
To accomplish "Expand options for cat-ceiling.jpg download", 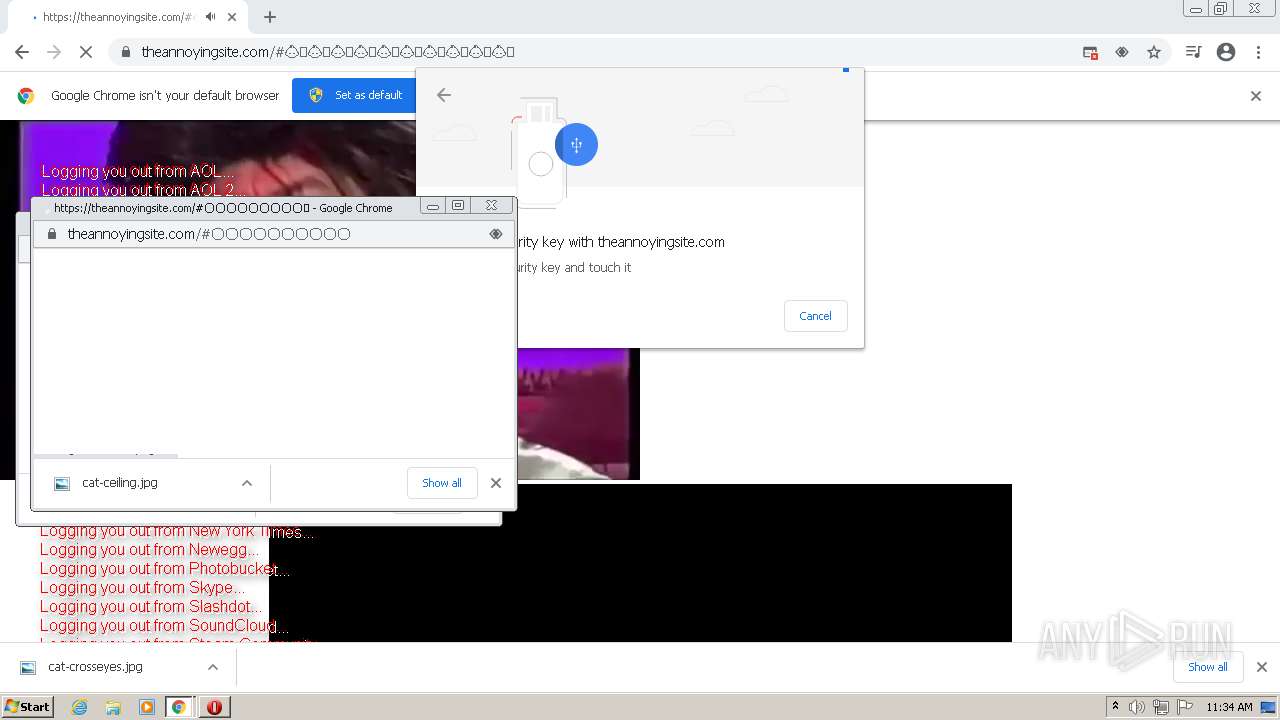I will [247, 483].
